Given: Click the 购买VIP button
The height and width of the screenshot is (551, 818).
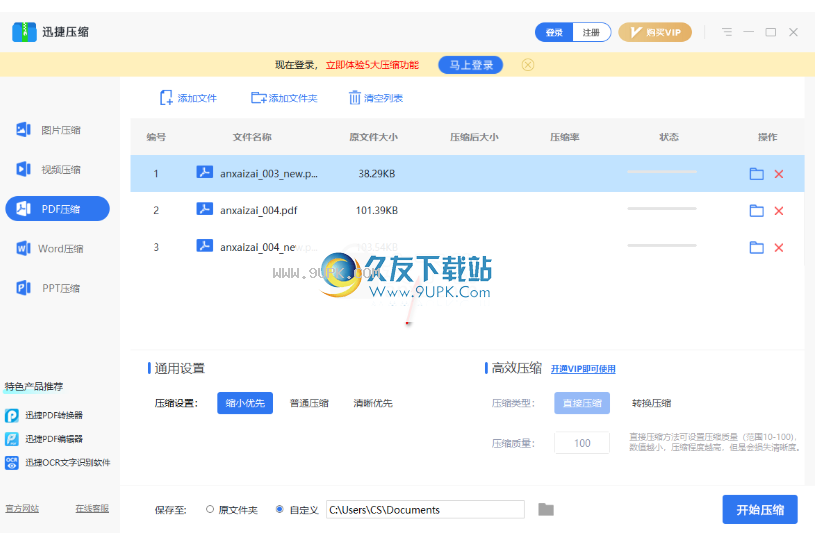Looking at the screenshot, I should (x=655, y=32).
